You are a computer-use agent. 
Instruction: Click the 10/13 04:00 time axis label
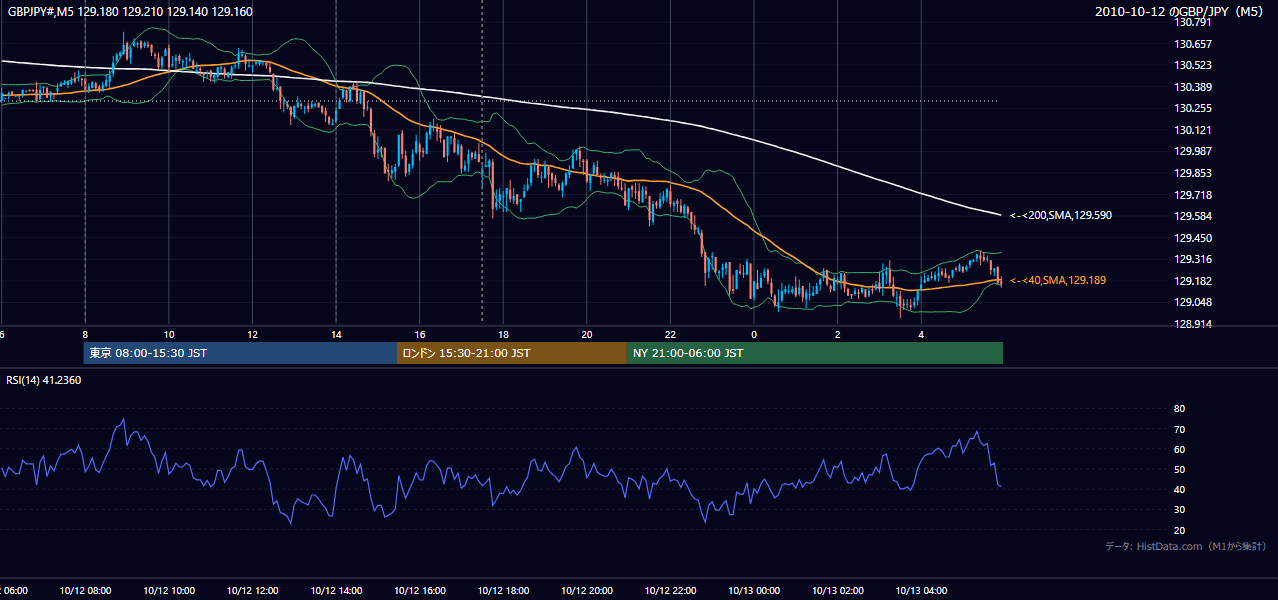click(x=921, y=590)
